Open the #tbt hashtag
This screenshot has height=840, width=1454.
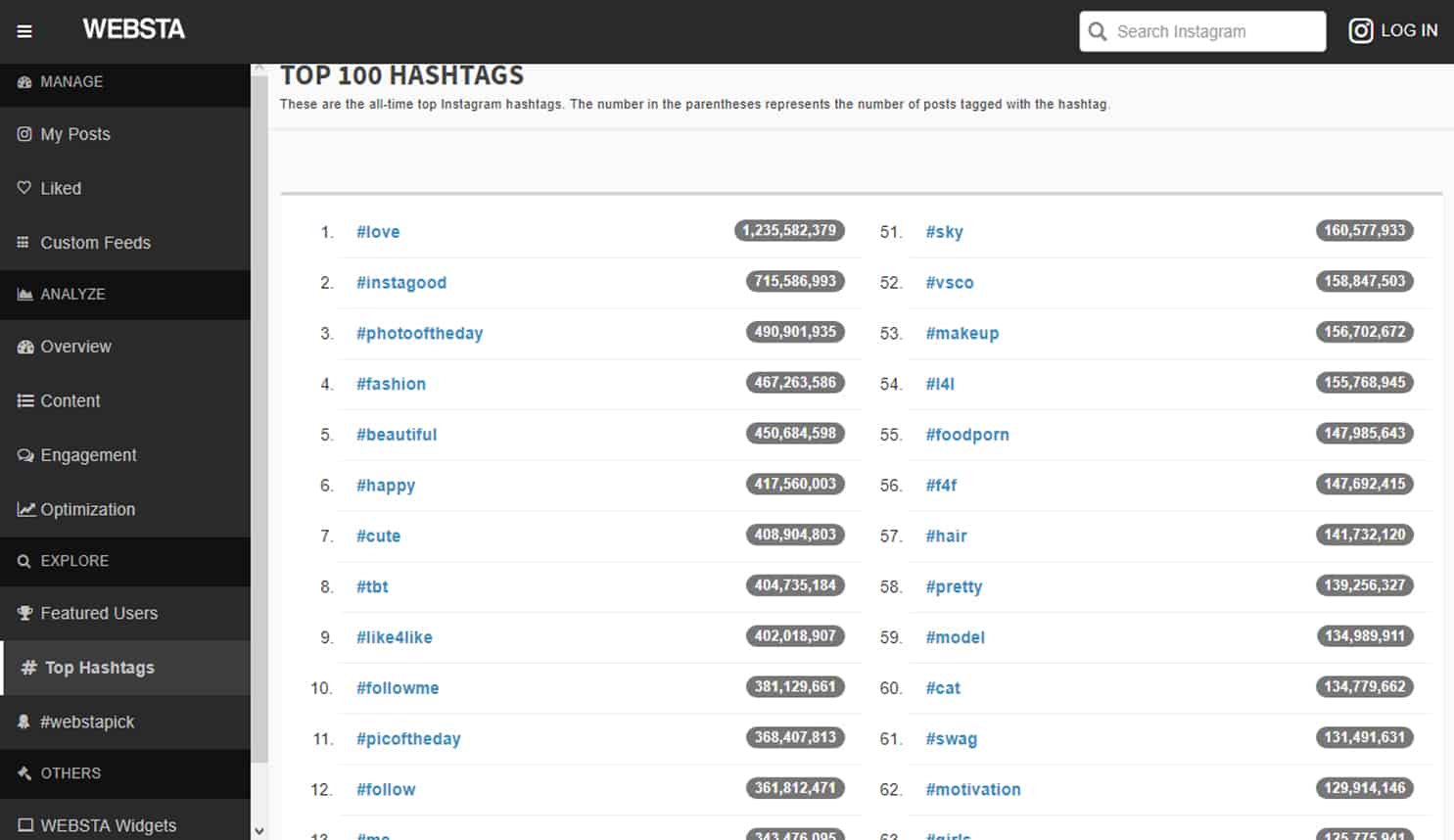pyautogui.click(x=372, y=586)
